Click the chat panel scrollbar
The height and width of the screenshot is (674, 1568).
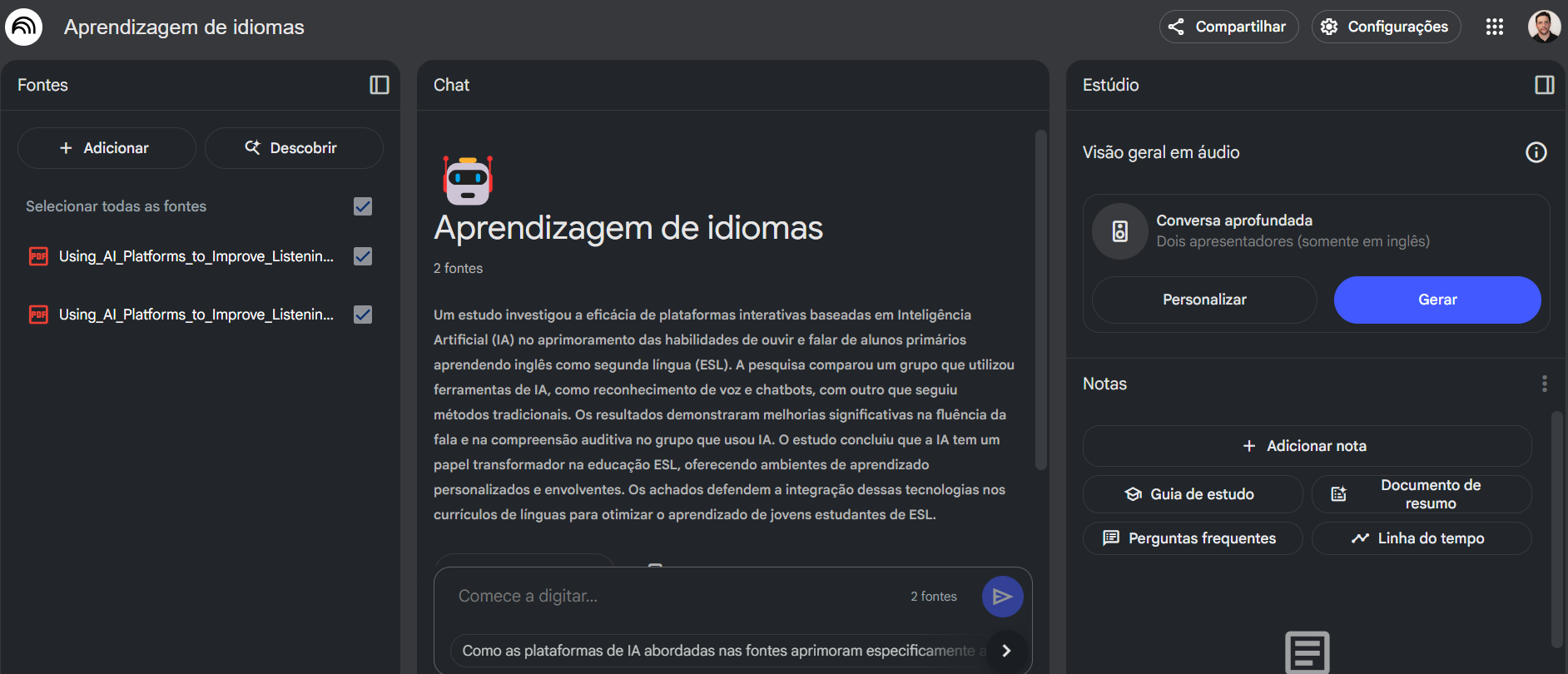point(1040,300)
